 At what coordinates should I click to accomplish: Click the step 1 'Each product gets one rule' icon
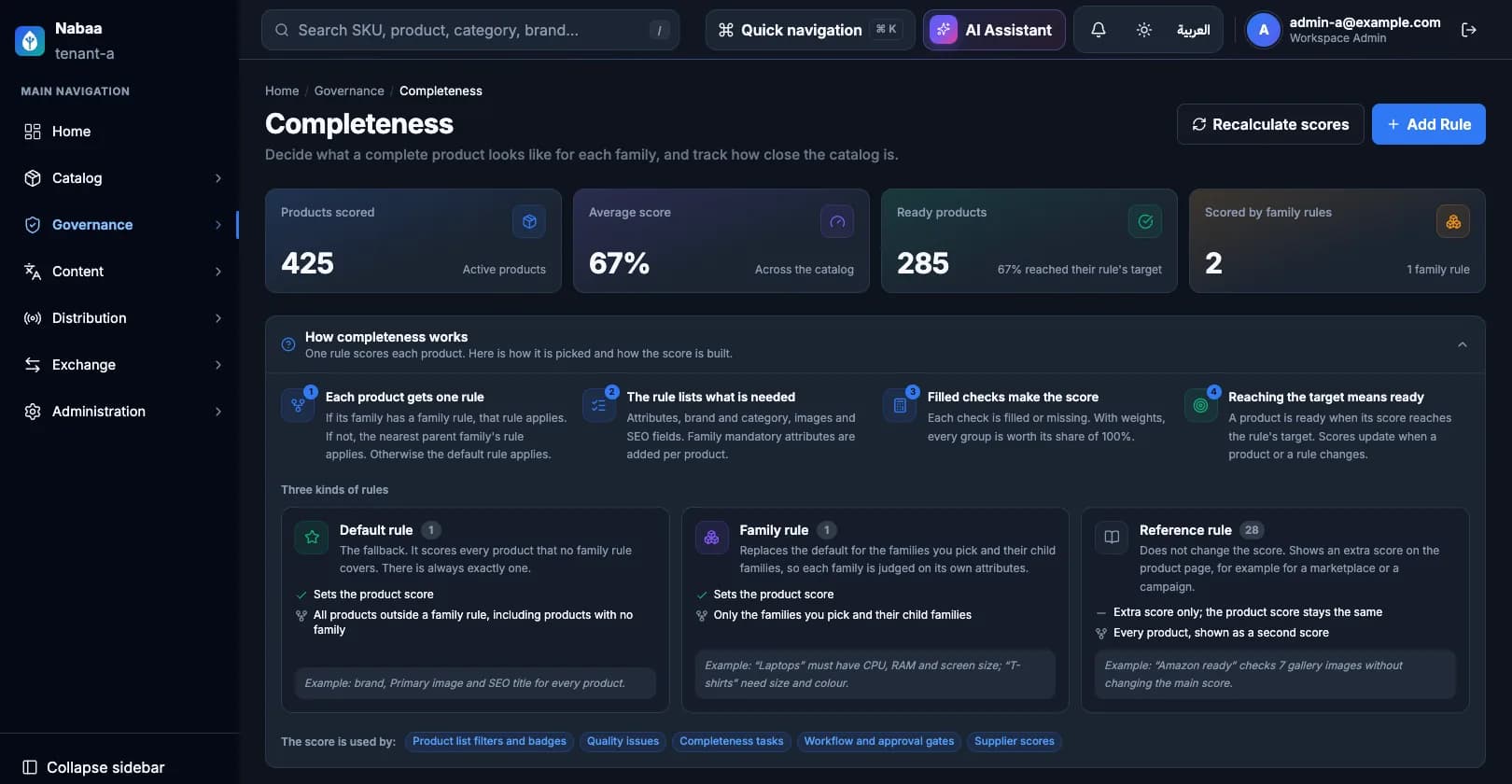pos(298,406)
